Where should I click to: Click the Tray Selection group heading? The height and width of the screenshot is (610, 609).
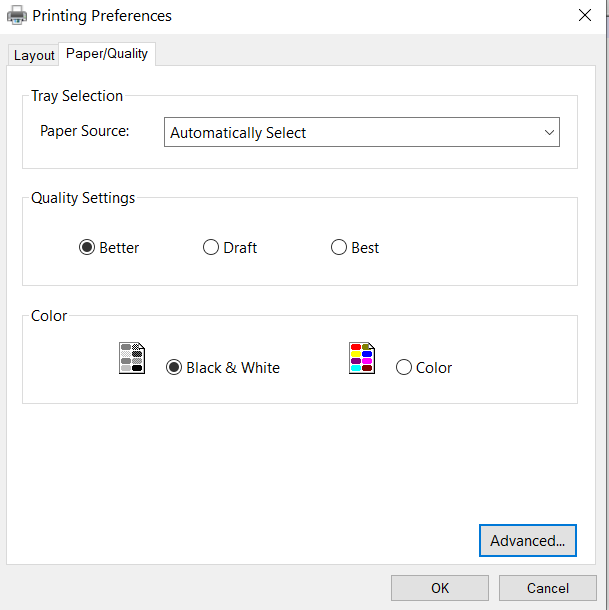pos(77,96)
